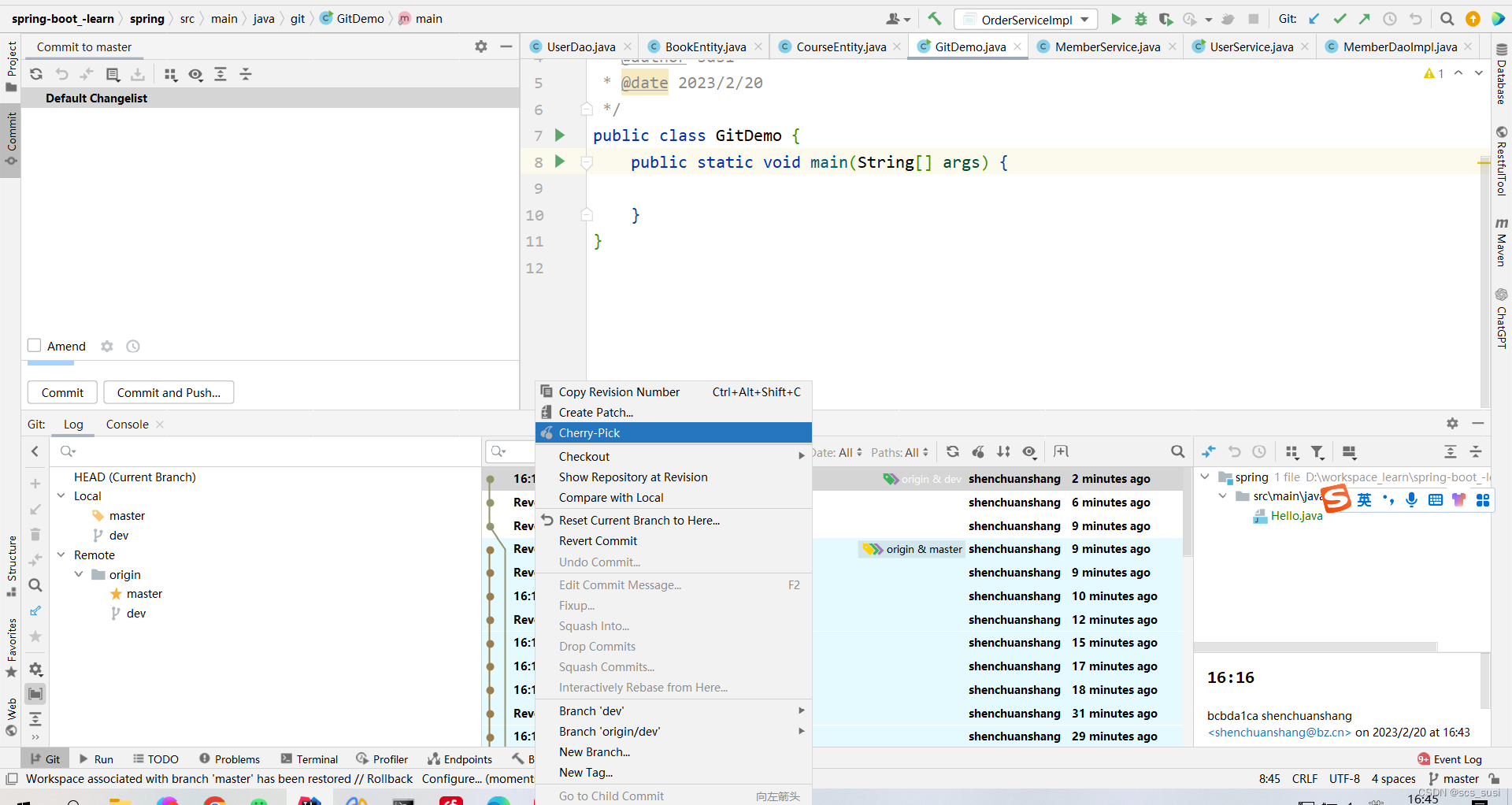Open the Database tool window
1512x805 pixels.
coord(1502,75)
